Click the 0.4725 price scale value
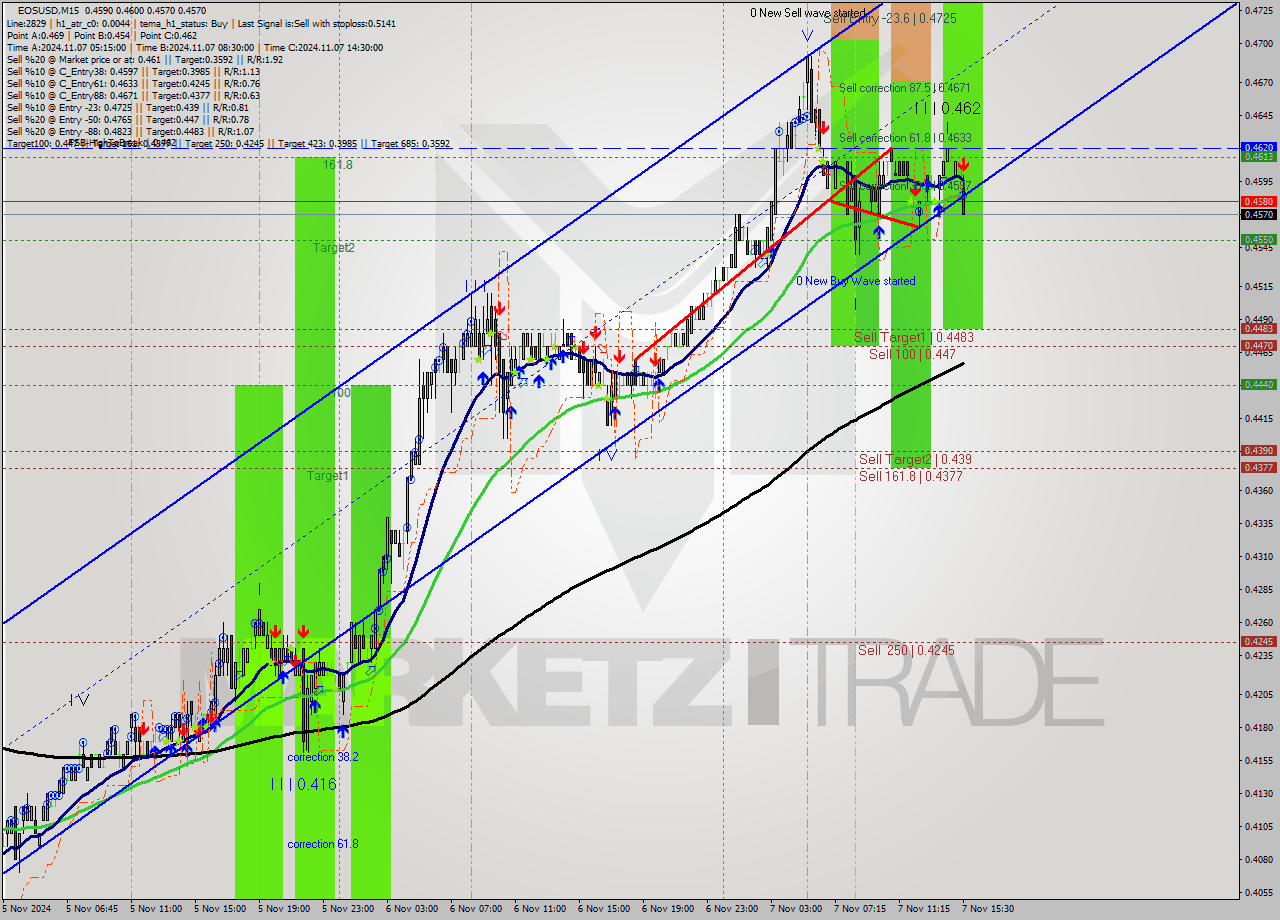This screenshot has height=920, width=1280. 1257,10
